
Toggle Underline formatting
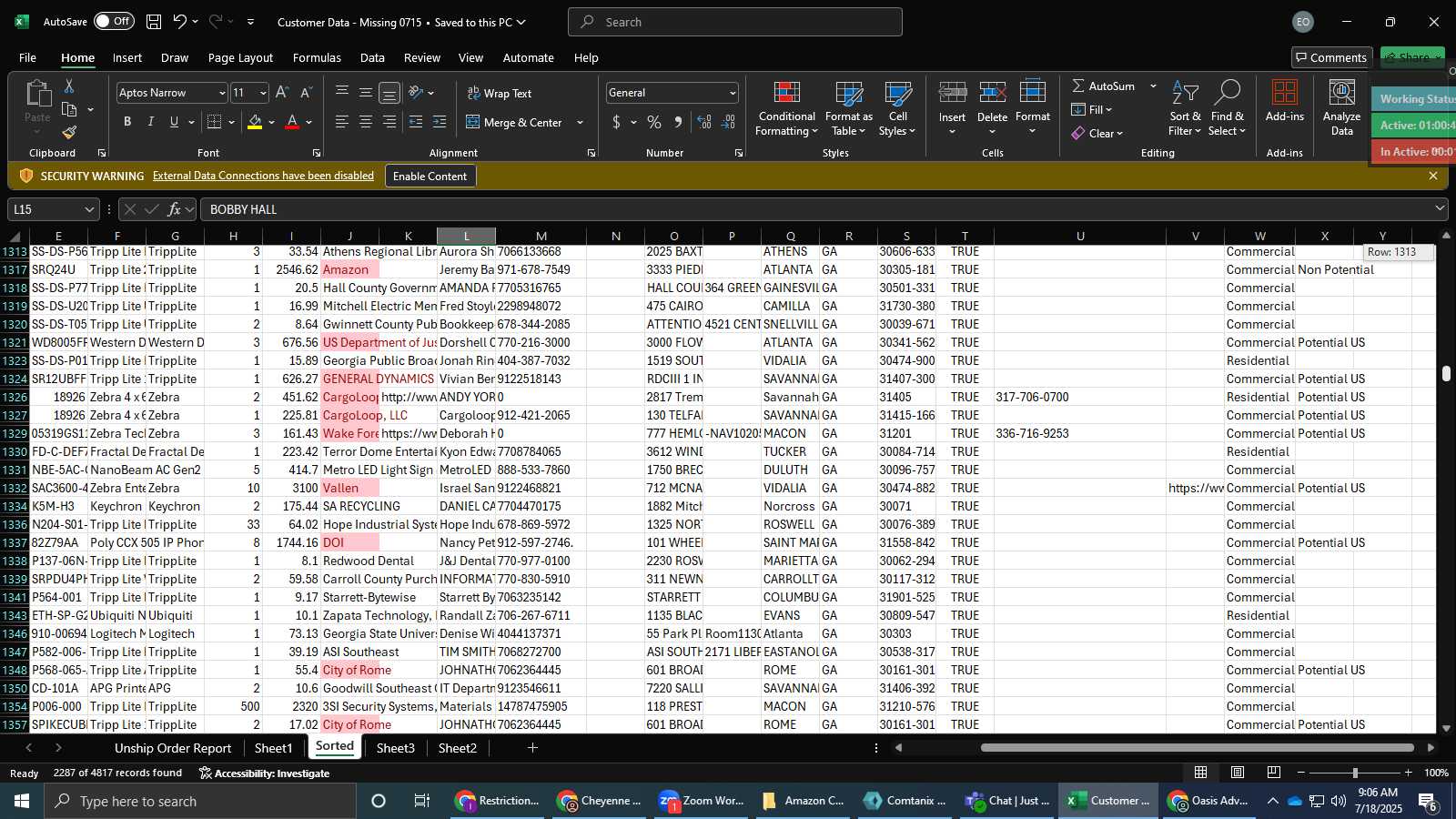(x=174, y=122)
